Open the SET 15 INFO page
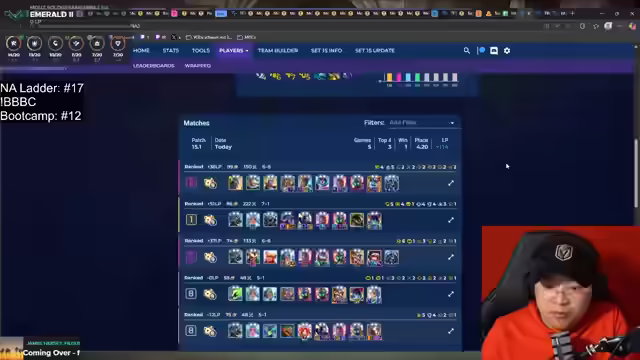This screenshot has width=640, height=360. pos(326,51)
